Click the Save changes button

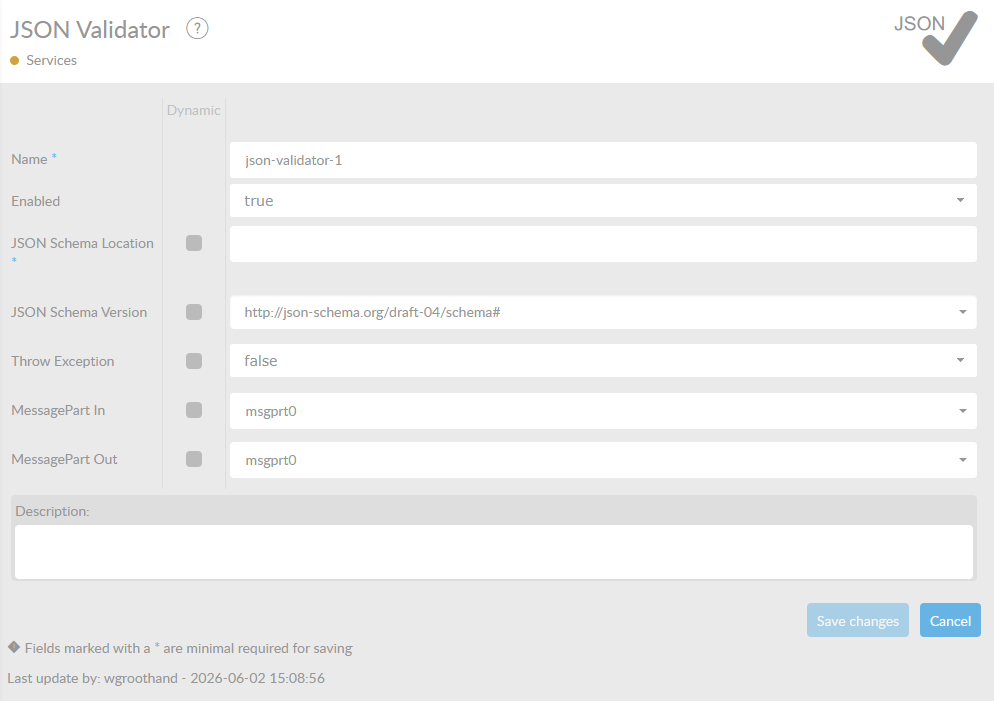(858, 621)
